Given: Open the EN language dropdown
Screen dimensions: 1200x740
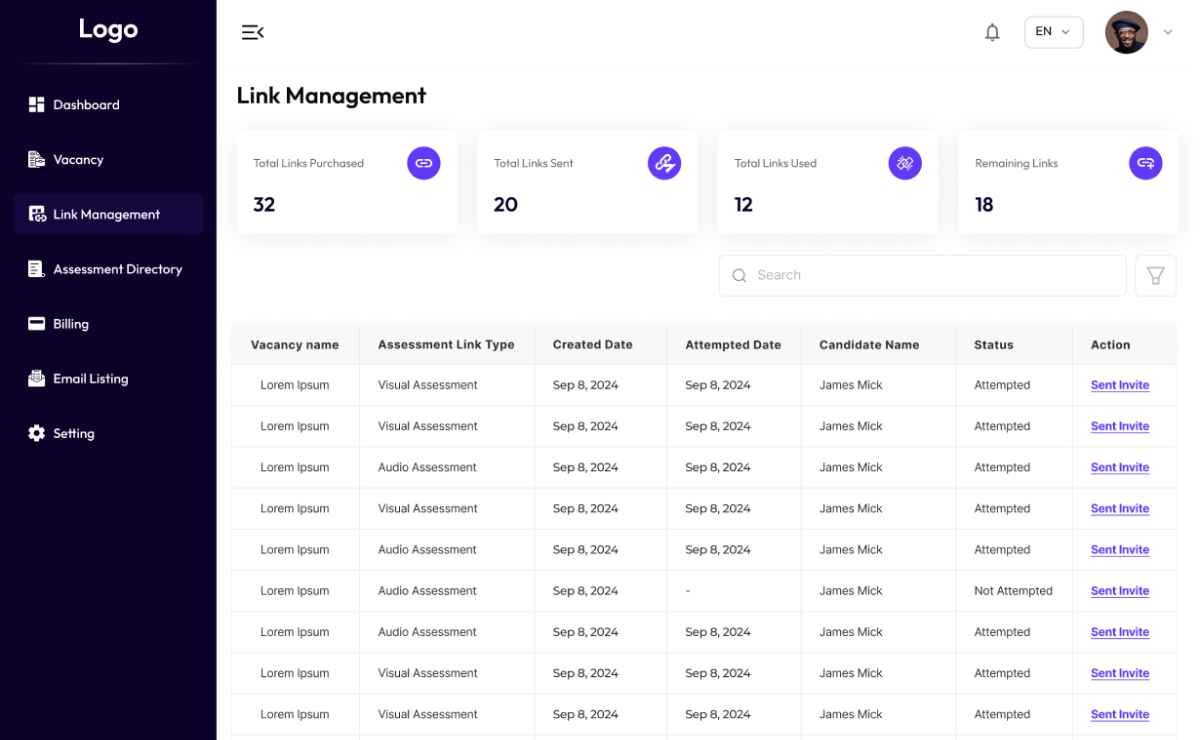Looking at the screenshot, I should tap(1053, 32).
